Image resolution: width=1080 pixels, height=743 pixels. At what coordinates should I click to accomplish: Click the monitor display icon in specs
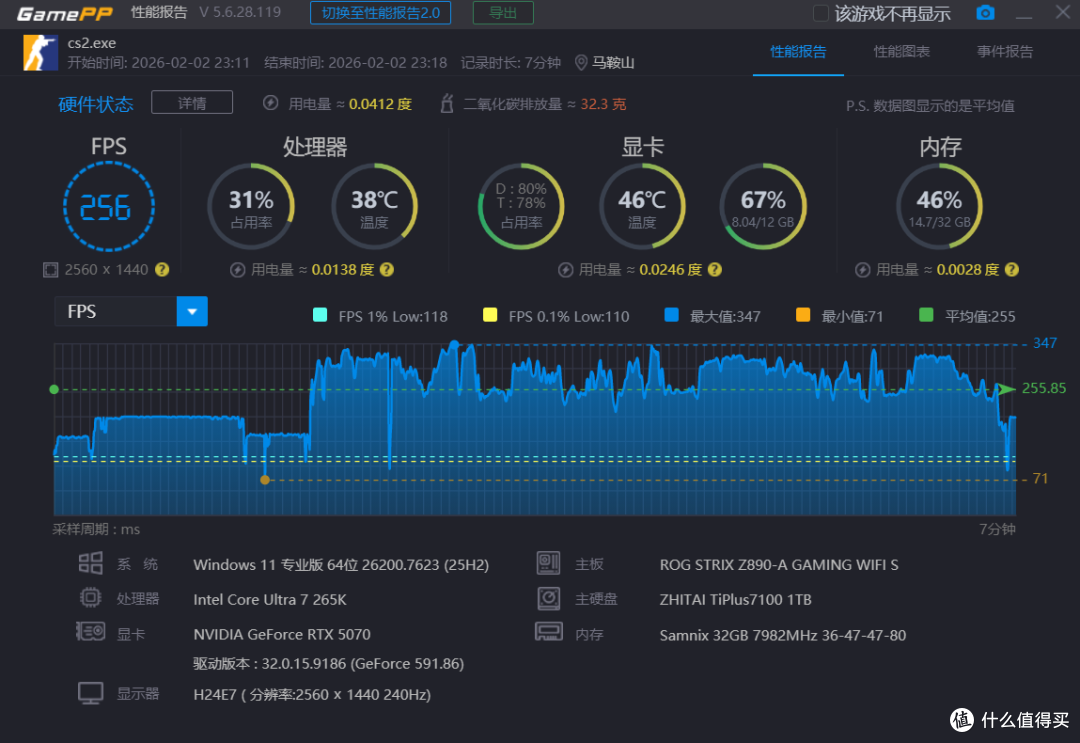click(90, 693)
